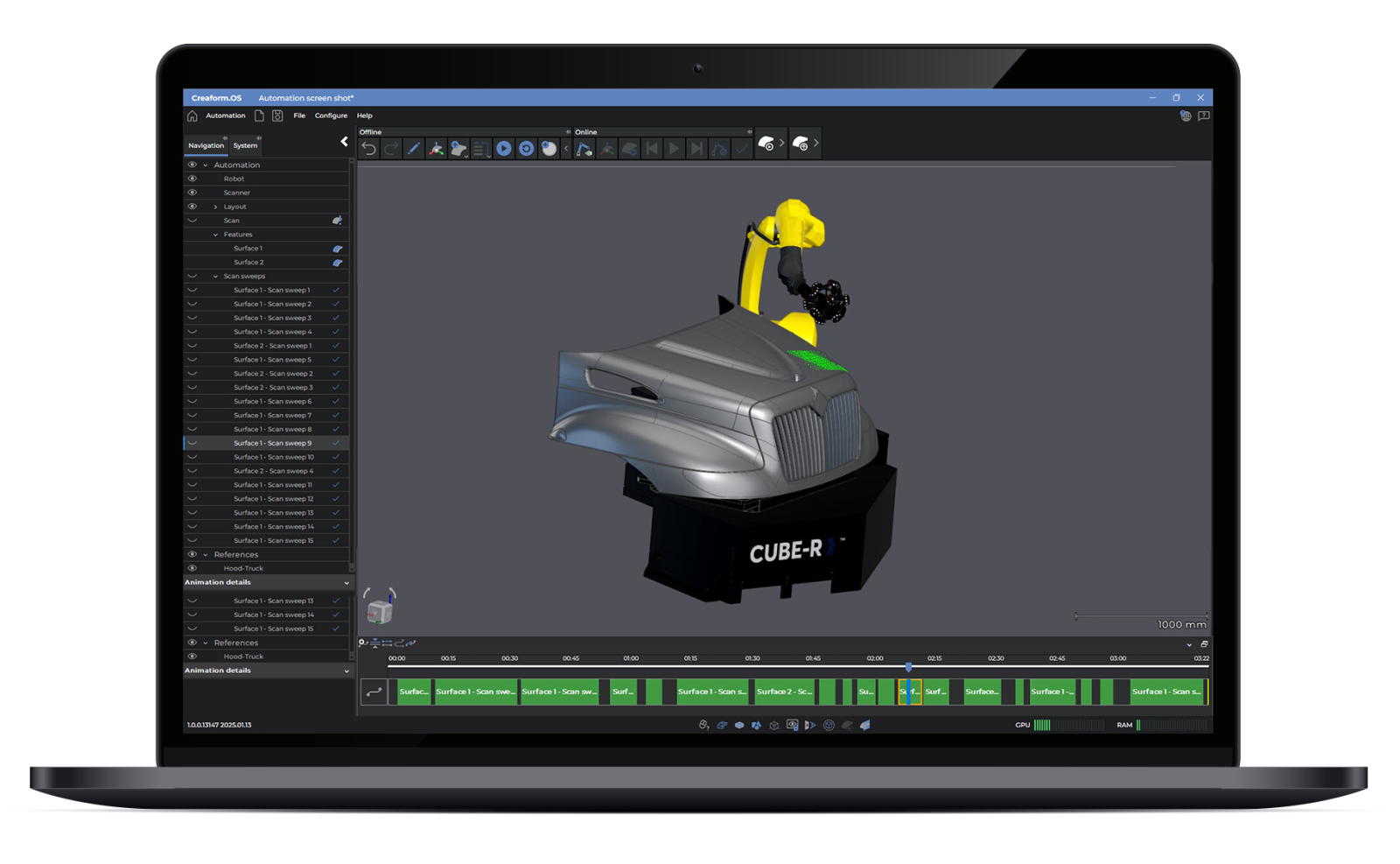Click the new document icon in menu bar
Screen dimensions: 1400x864
tap(259, 116)
